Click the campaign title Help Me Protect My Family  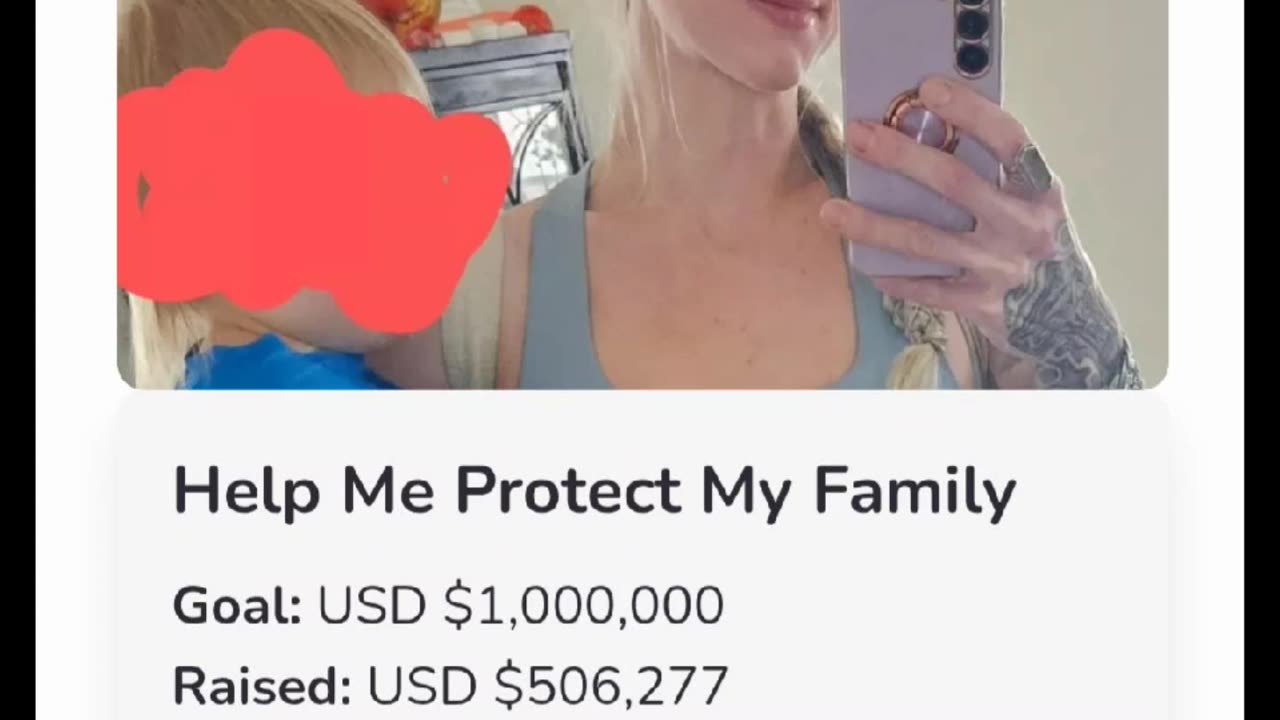point(594,492)
